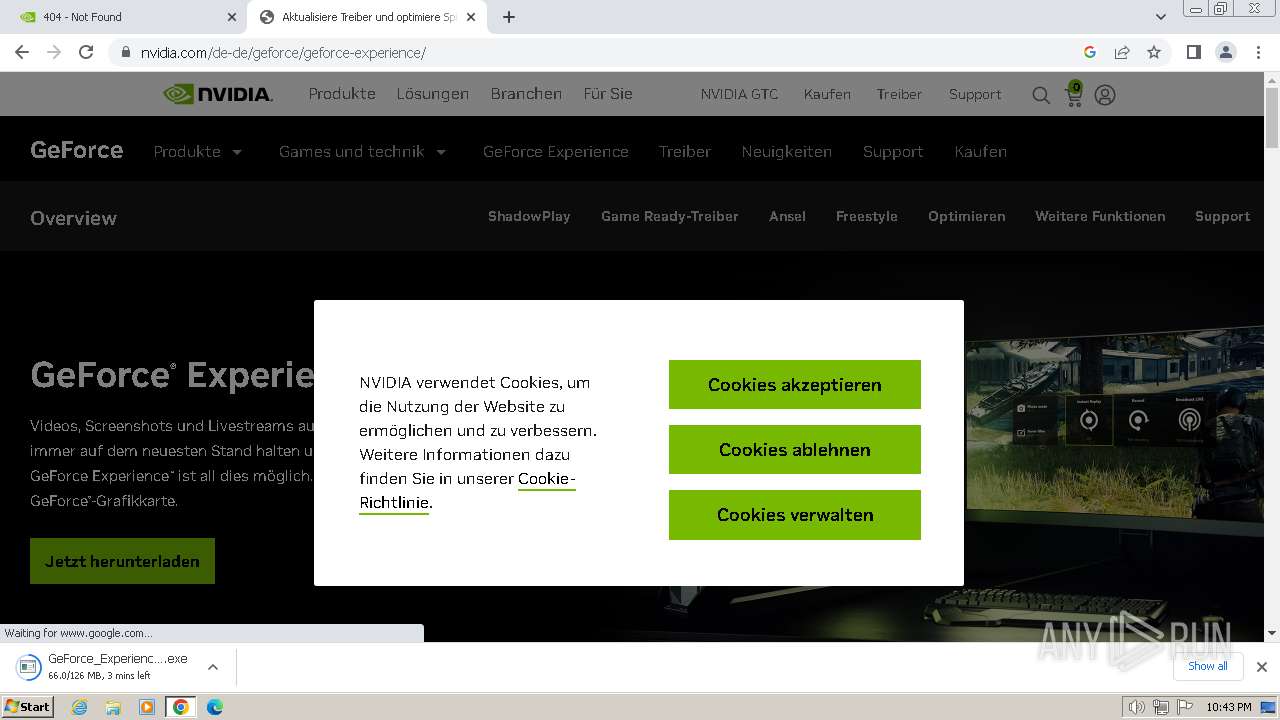Open Support in the Overview sub-navigation
Image resolution: width=1280 pixels, height=720 pixels.
click(1222, 216)
